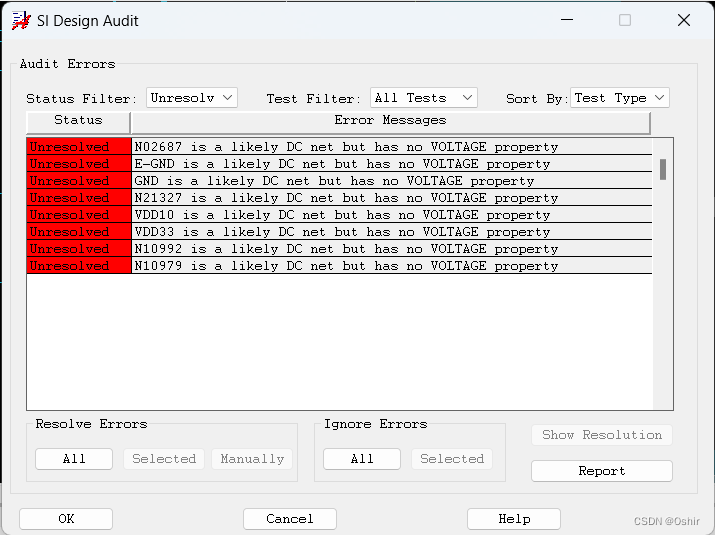Open the Status Filter dropdown
715x535 pixels.
(x=191, y=97)
